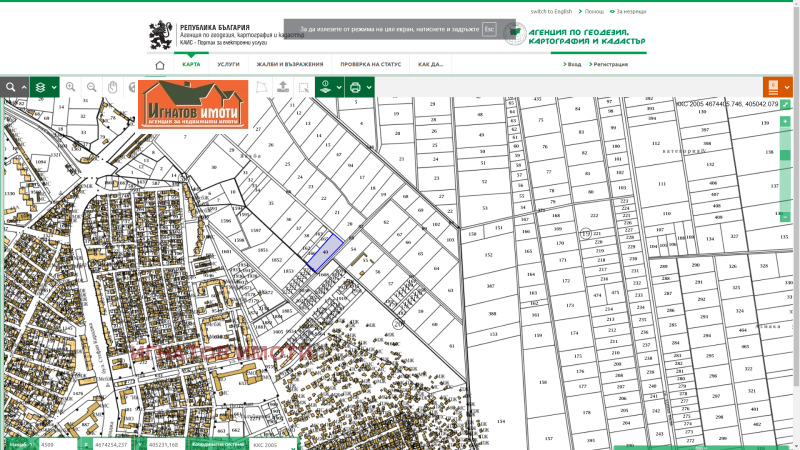
Task: Click the upload file icon
Action: (283, 87)
